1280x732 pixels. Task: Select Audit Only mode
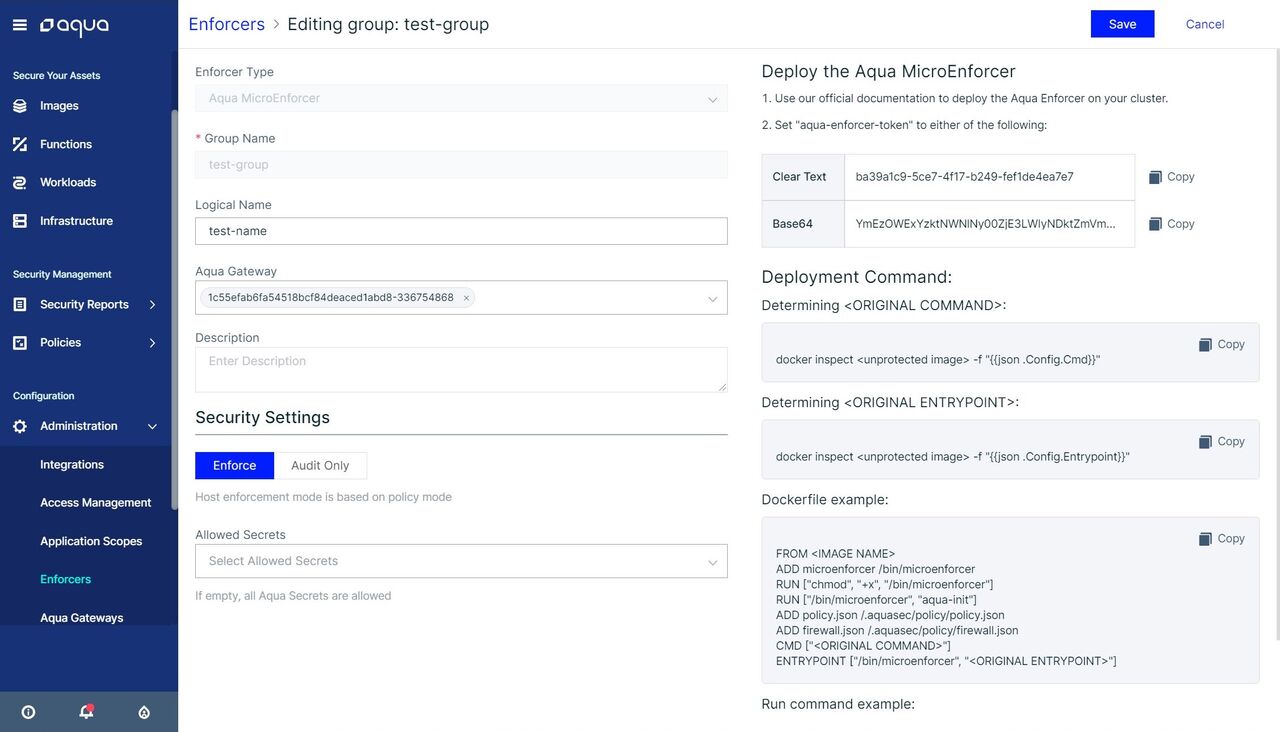coord(320,465)
